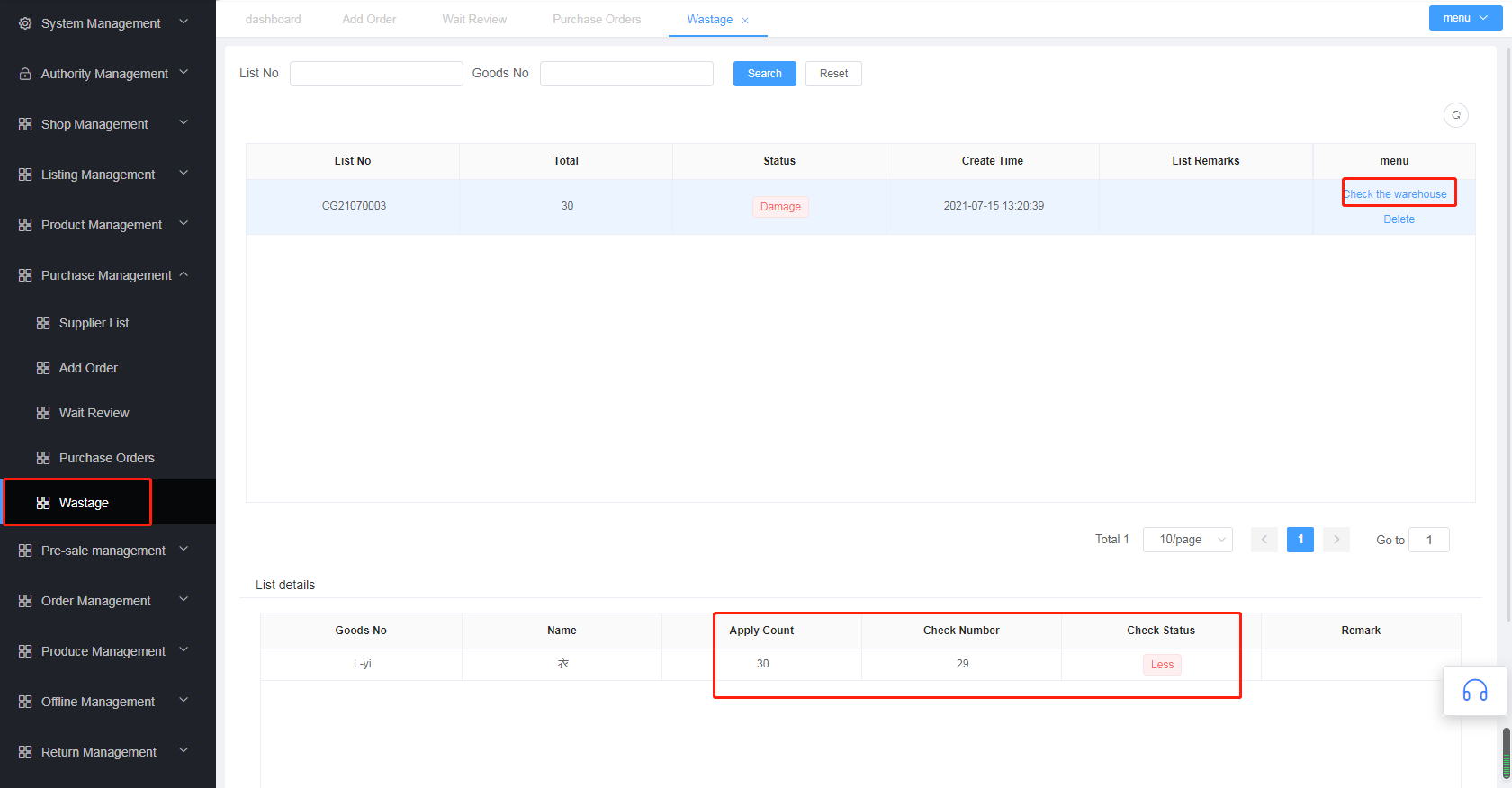This screenshot has height=788, width=1512.
Task: Collapse Purchase Management chevron
Action: [x=184, y=273]
